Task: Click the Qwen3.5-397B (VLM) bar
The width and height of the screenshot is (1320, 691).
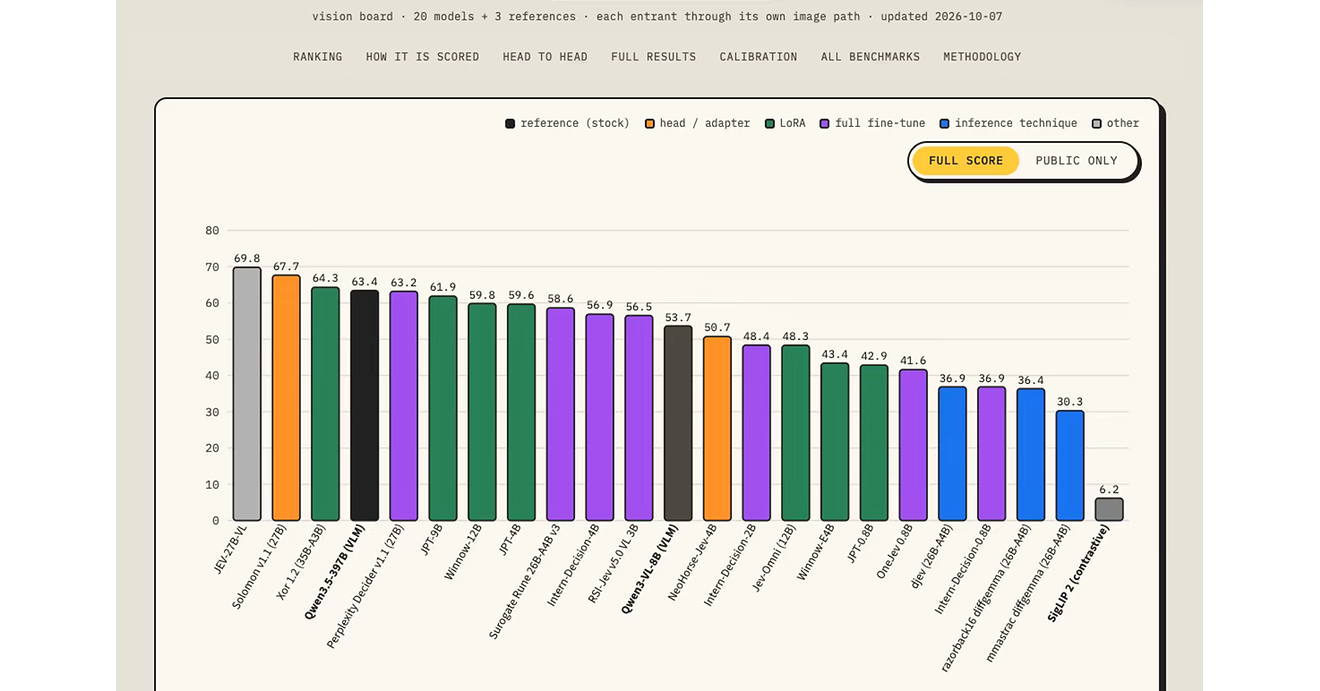Action: pyautogui.click(x=364, y=406)
